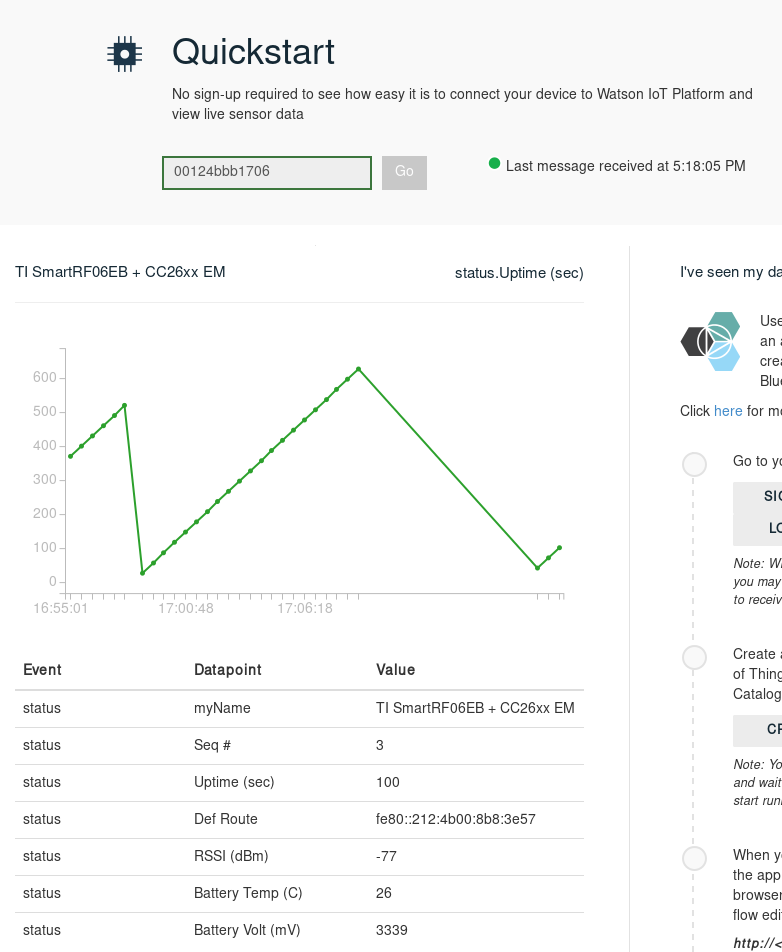This screenshot has width=782, height=952.
Task: Click the first step circle marker
Action: [694, 464]
